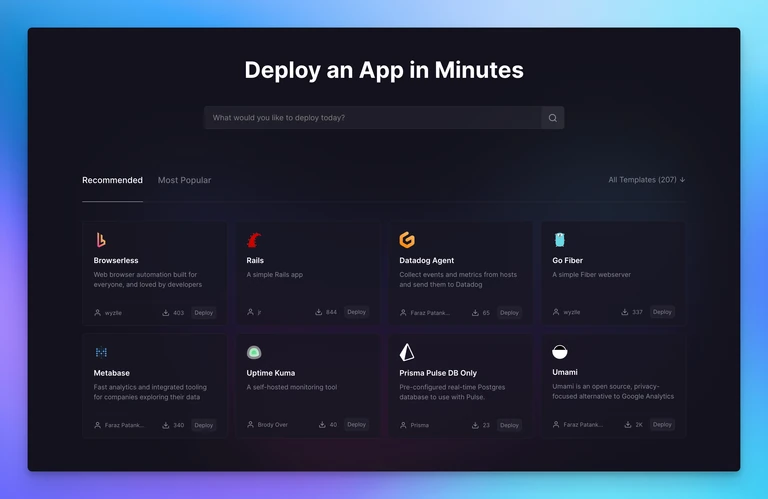Click the Datadog Agent logo icon
768x499 pixels.
pos(407,240)
